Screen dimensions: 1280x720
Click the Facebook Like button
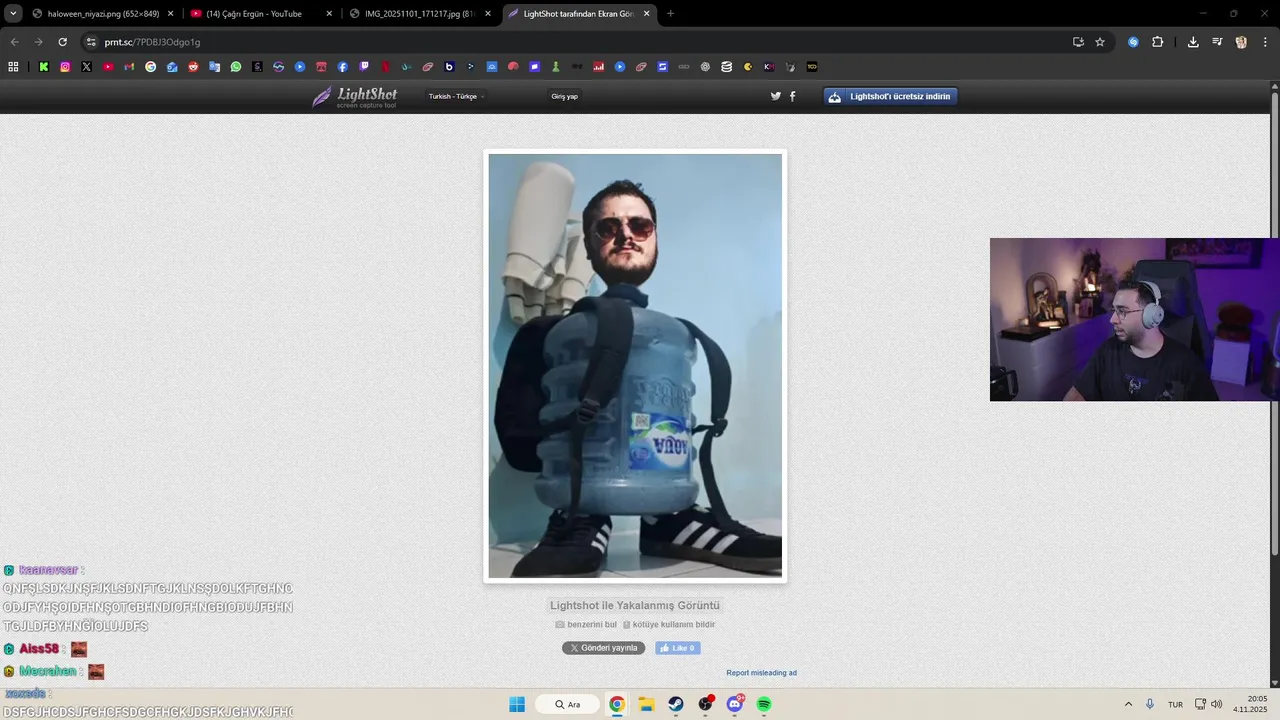[x=677, y=648]
